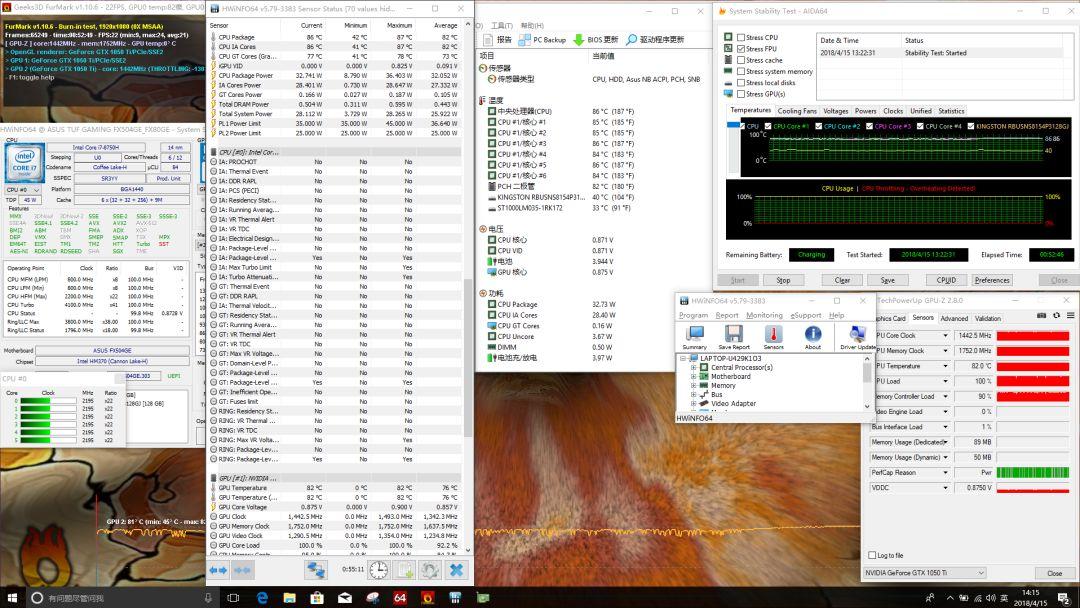Expand the Central Processor(s) tree node
Screen dimensions: 1080x608
tap(693, 368)
